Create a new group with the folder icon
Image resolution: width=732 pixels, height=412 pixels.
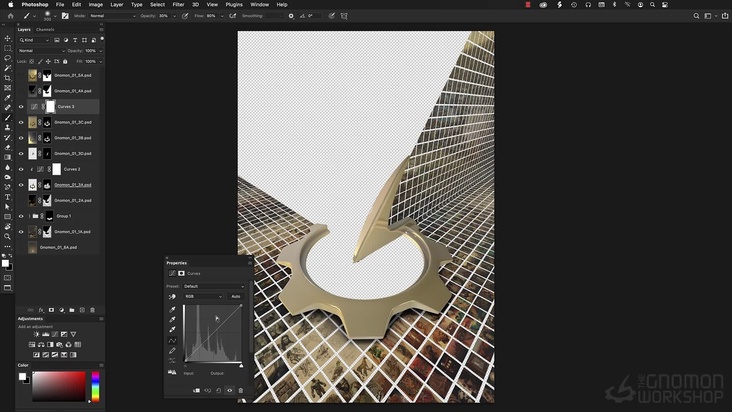pyautogui.click(x=72, y=310)
